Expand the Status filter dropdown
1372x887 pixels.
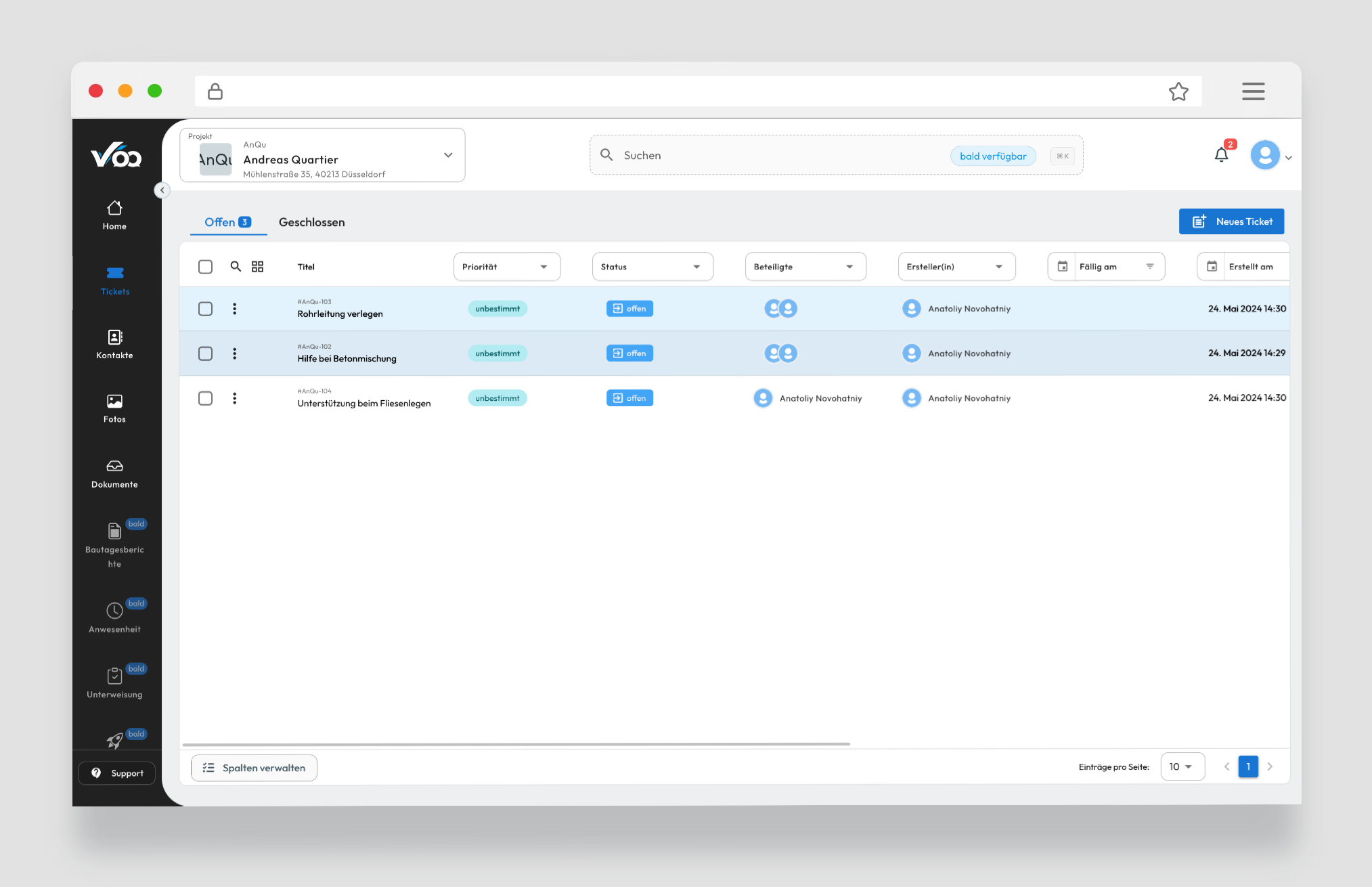(x=652, y=267)
